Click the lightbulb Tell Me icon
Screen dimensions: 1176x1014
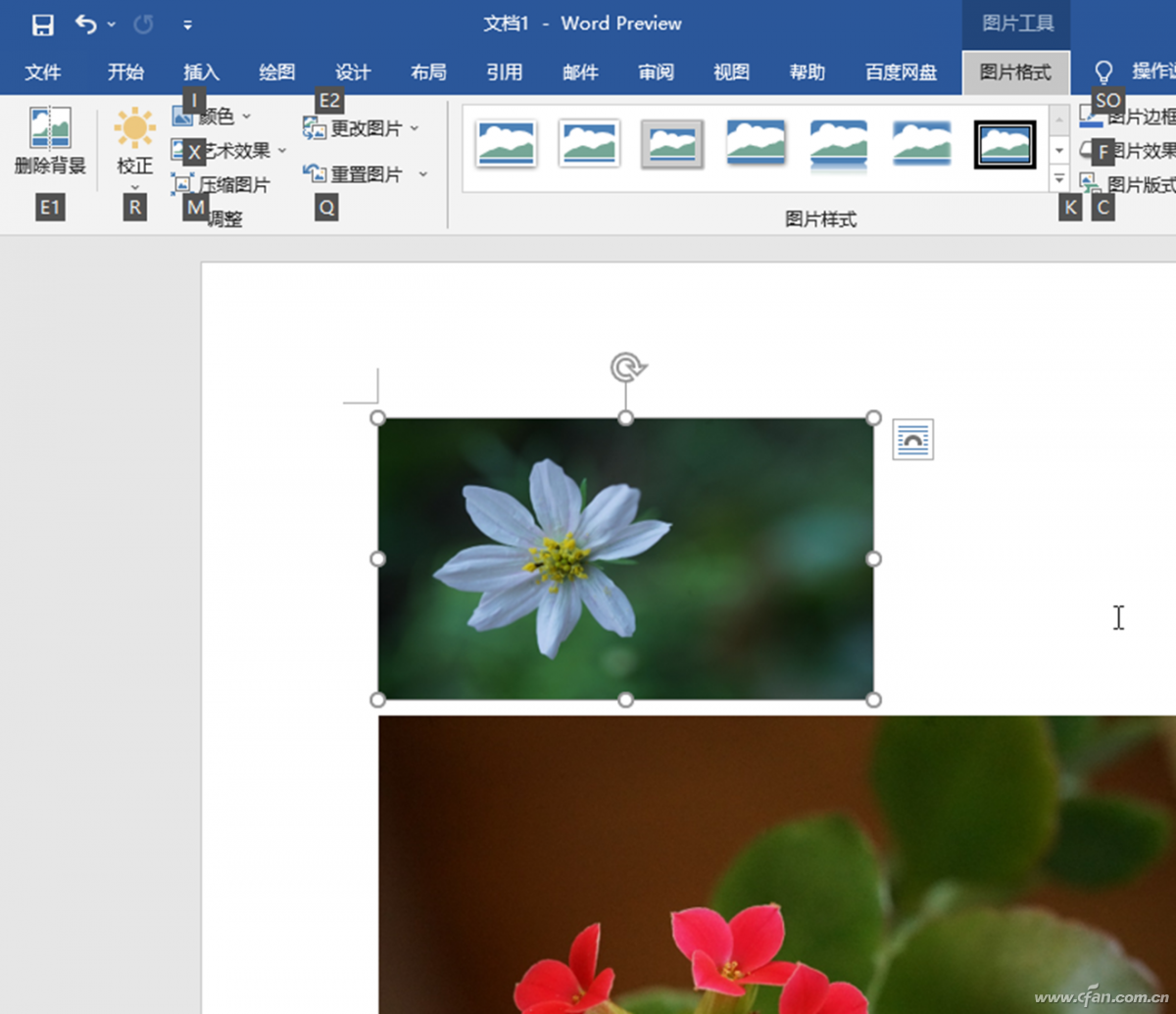1104,72
